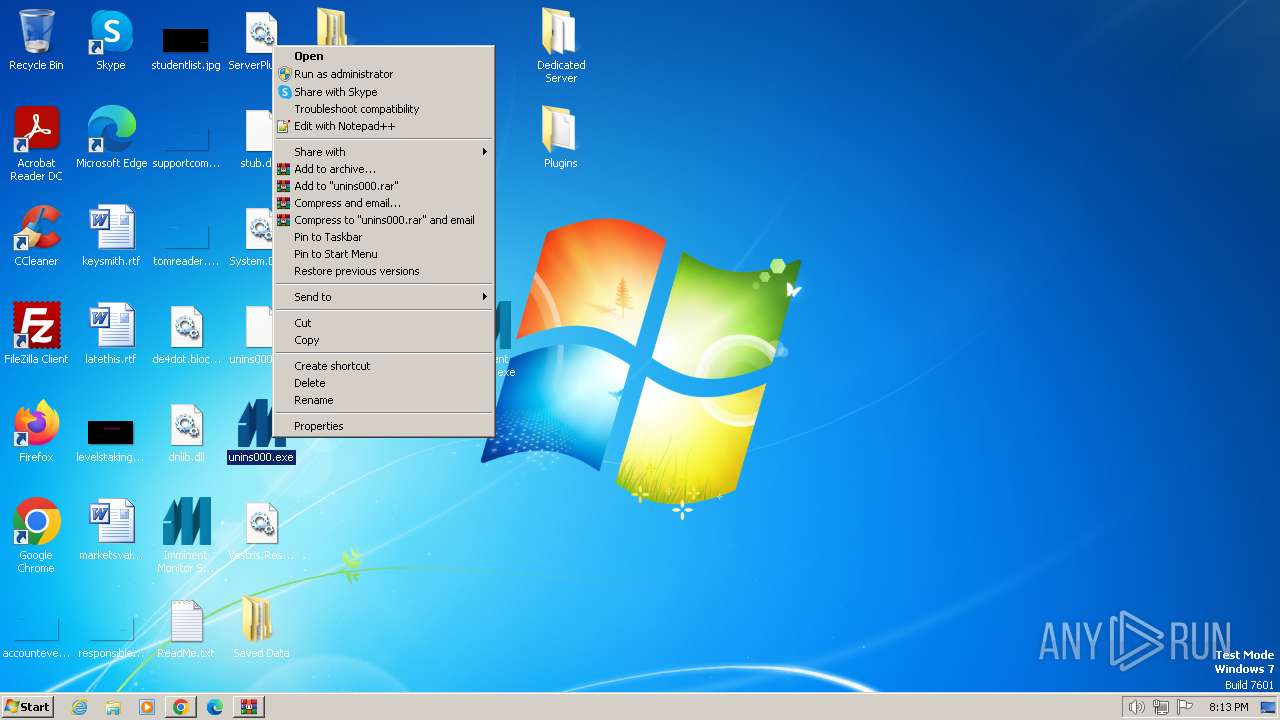Choose Compress and email...

pyautogui.click(x=384, y=203)
